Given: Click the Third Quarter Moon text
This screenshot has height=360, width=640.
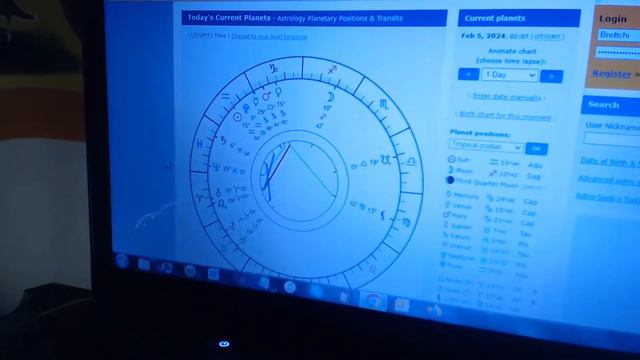Looking at the screenshot, I should coord(487,183).
